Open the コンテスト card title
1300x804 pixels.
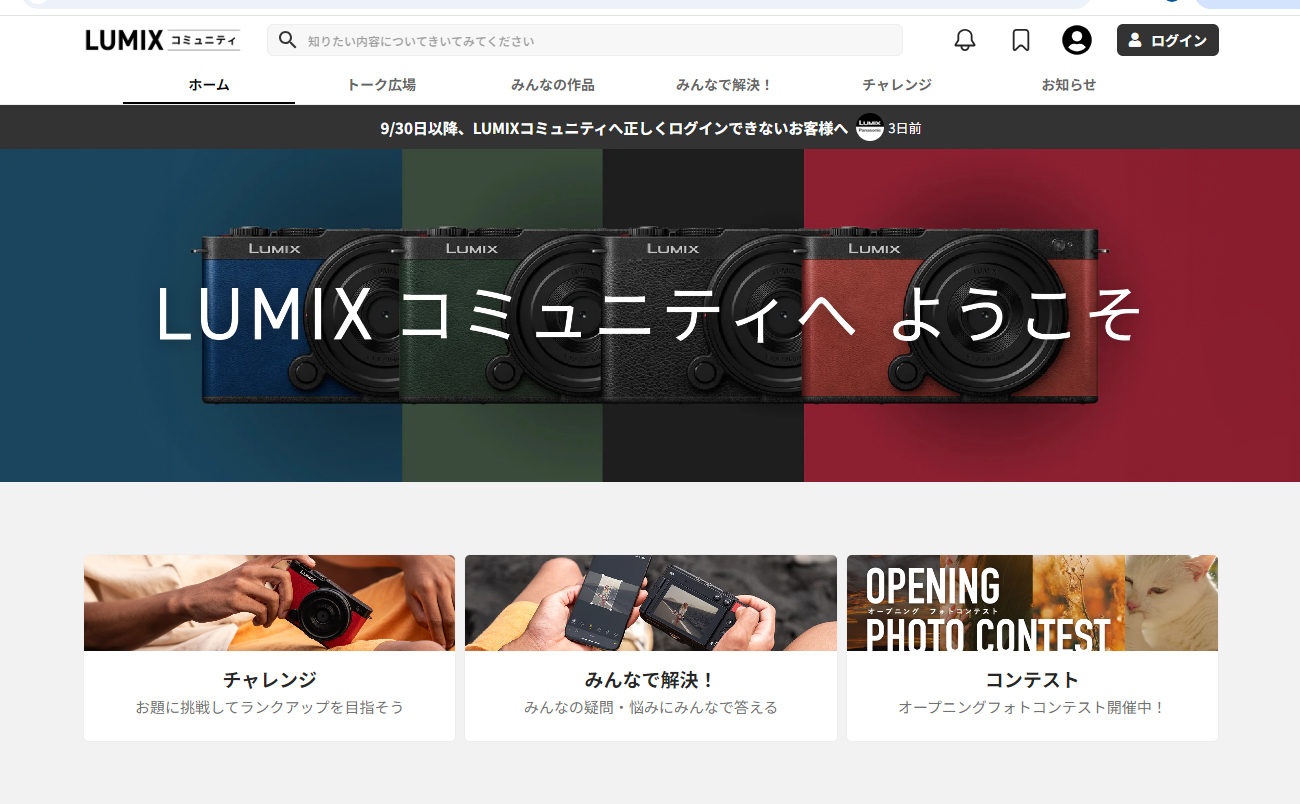[x=1032, y=680]
